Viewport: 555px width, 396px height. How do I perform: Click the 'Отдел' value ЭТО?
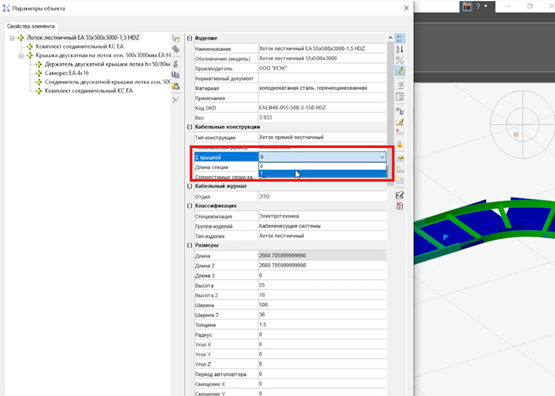pyautogui.click(x=322, y=196)
